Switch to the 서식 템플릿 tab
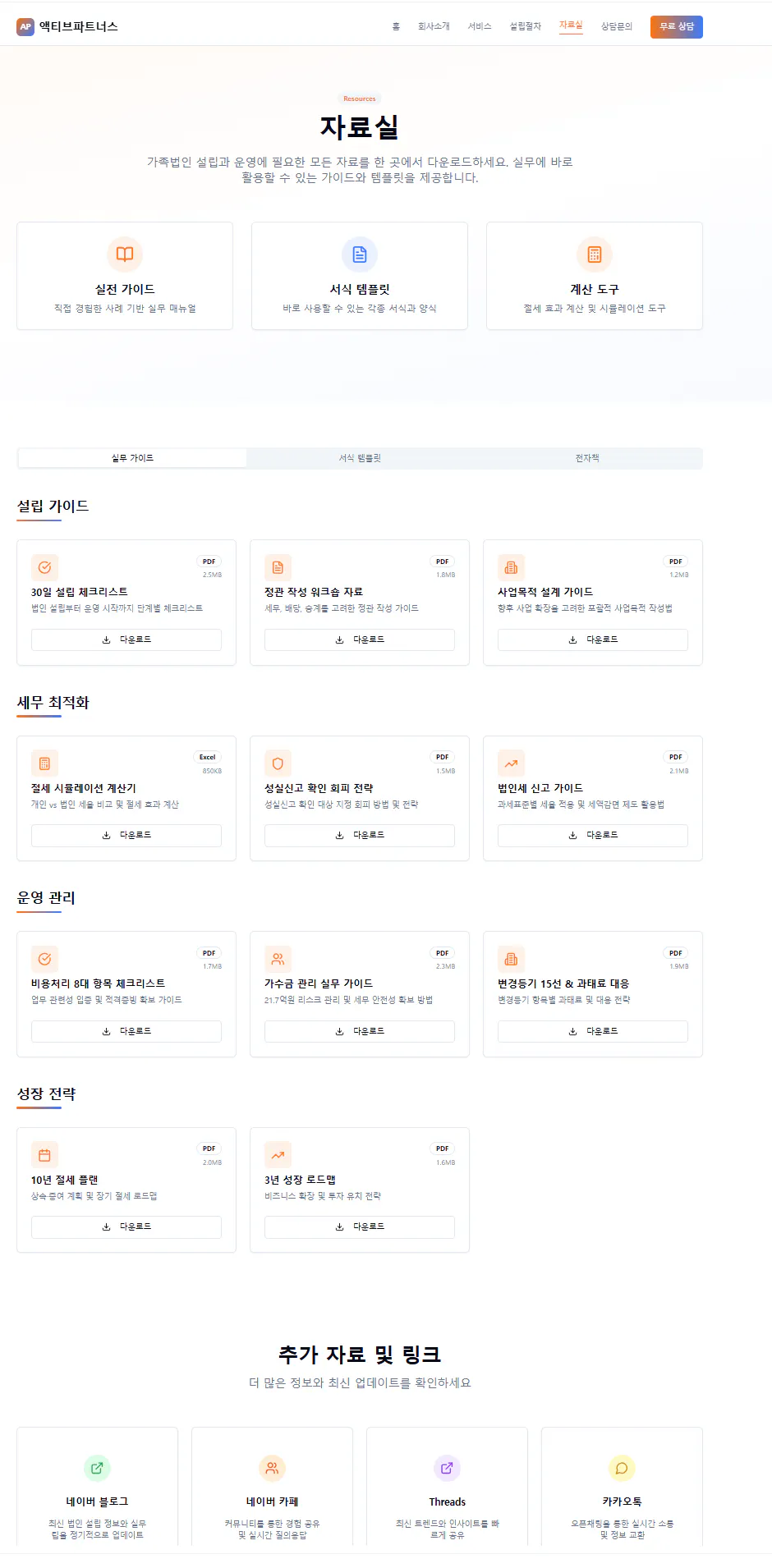The height and width of the screenshot is (1568, 772). coord(359,458)
